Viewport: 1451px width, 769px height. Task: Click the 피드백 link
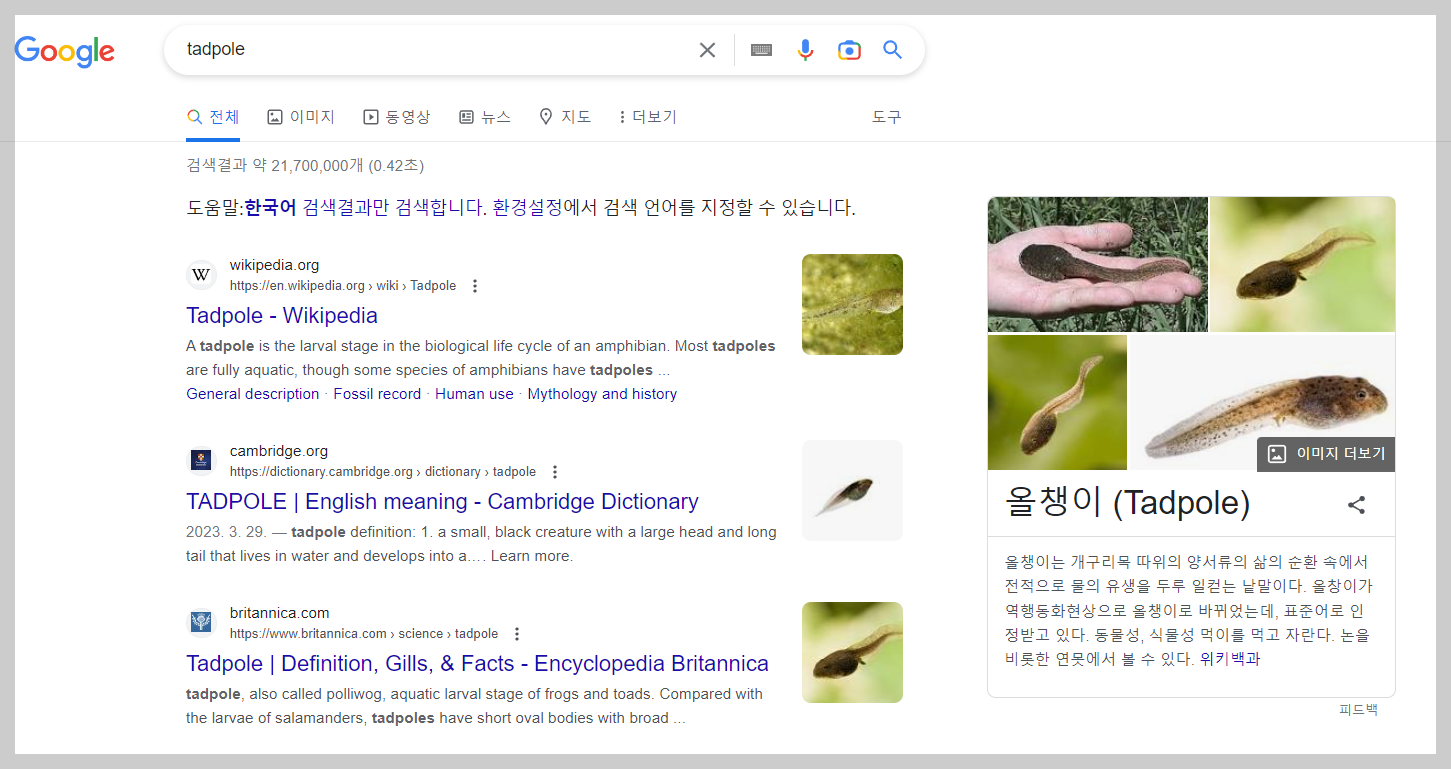click(1358, 710)
